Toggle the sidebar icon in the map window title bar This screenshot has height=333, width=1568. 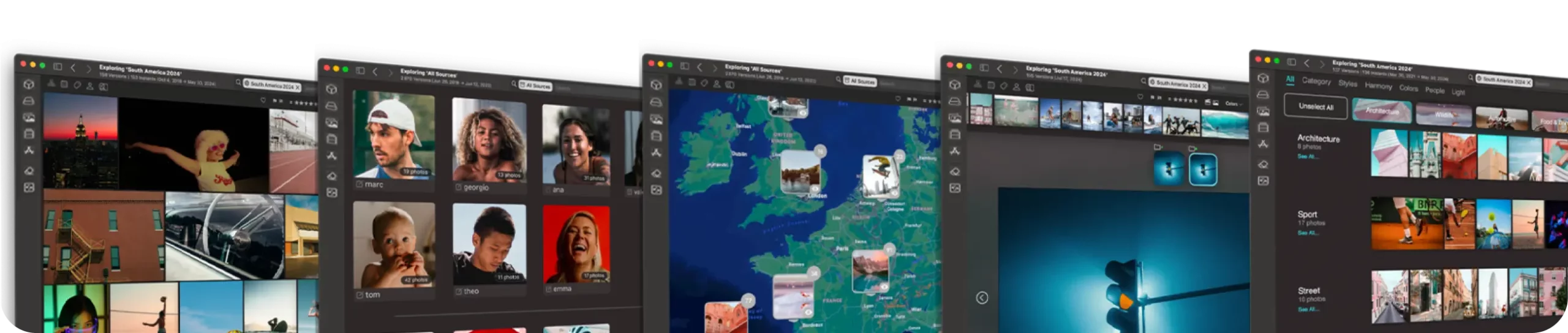pyautogui.click(x=685, y=66)
